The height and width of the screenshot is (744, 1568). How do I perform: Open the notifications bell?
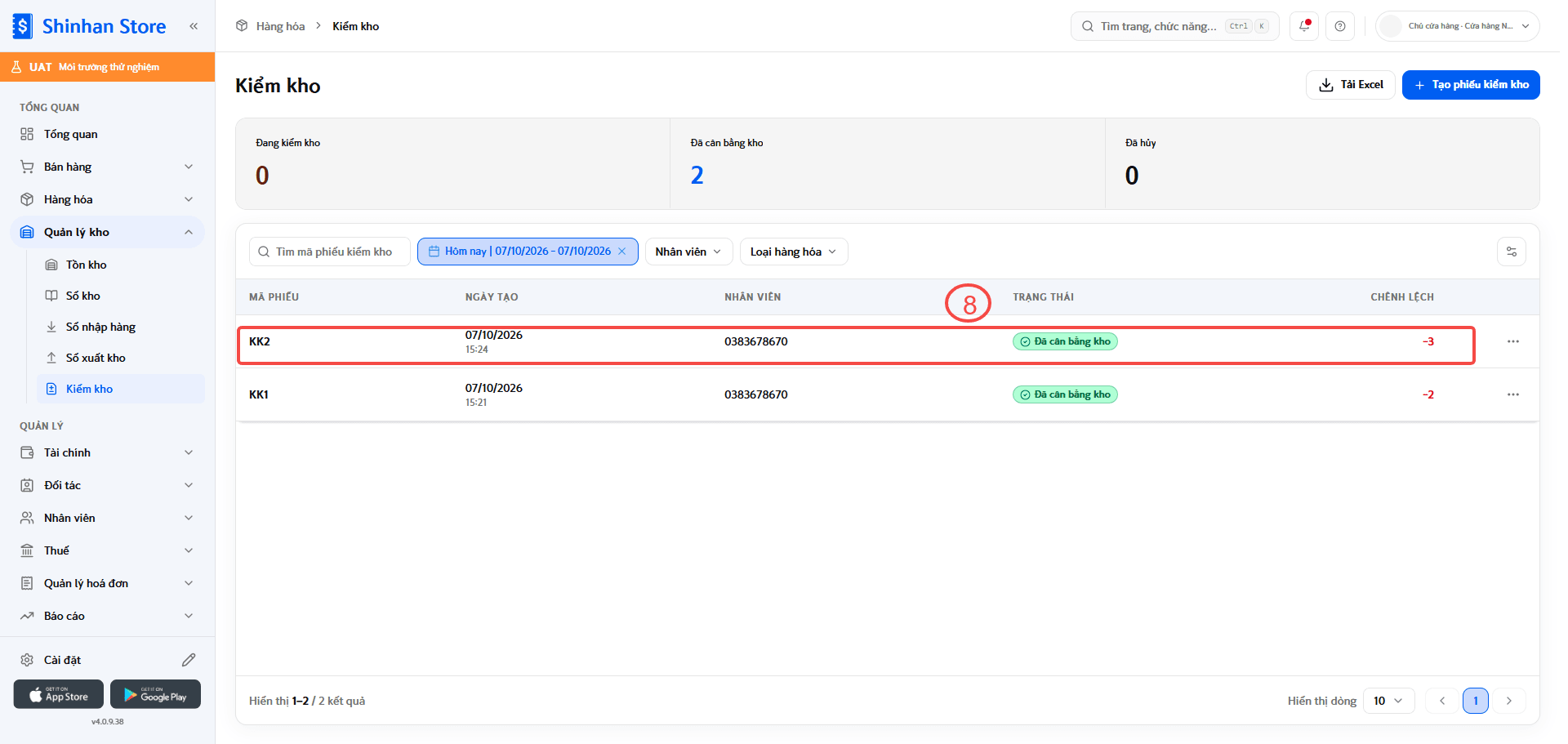pyautogui.click(x=1304, y=26)
